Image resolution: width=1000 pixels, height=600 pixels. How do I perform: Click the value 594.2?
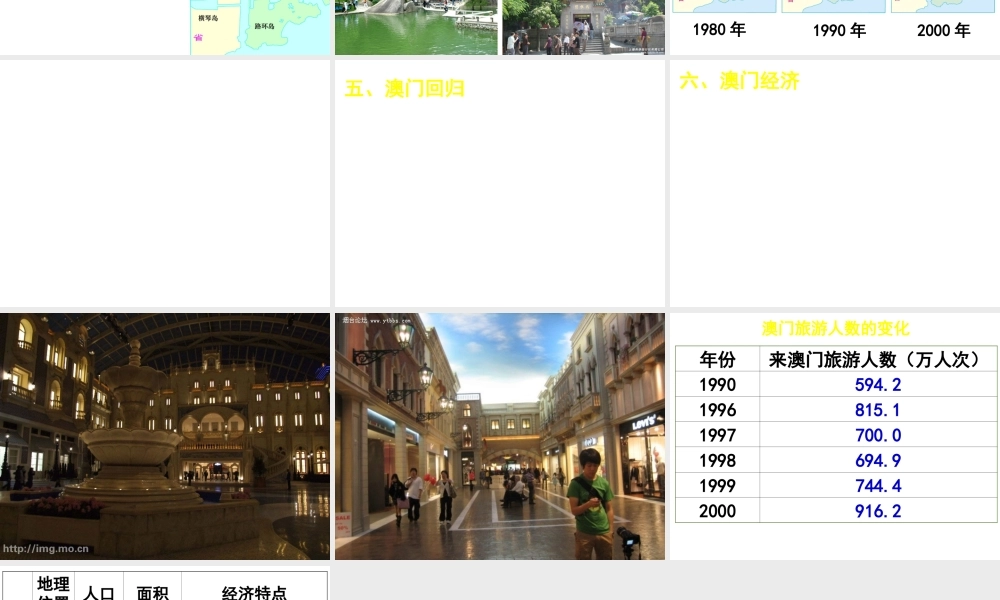[878, 384]
